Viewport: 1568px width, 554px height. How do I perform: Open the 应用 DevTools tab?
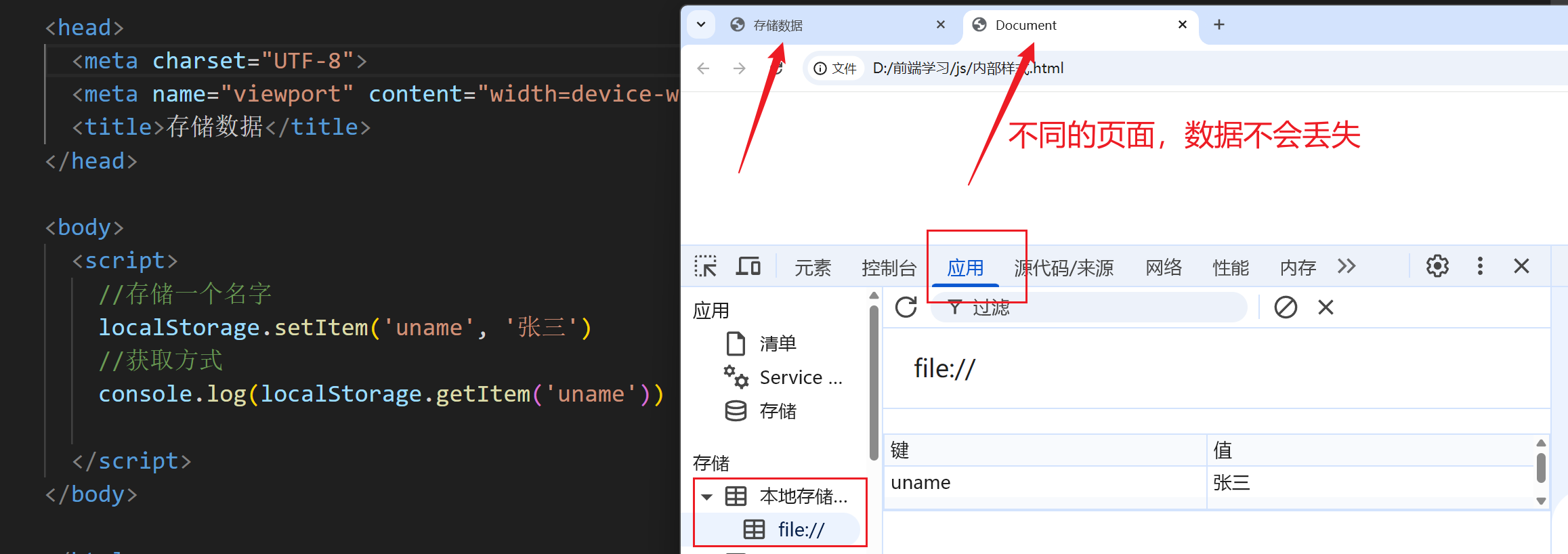(965, 268)
